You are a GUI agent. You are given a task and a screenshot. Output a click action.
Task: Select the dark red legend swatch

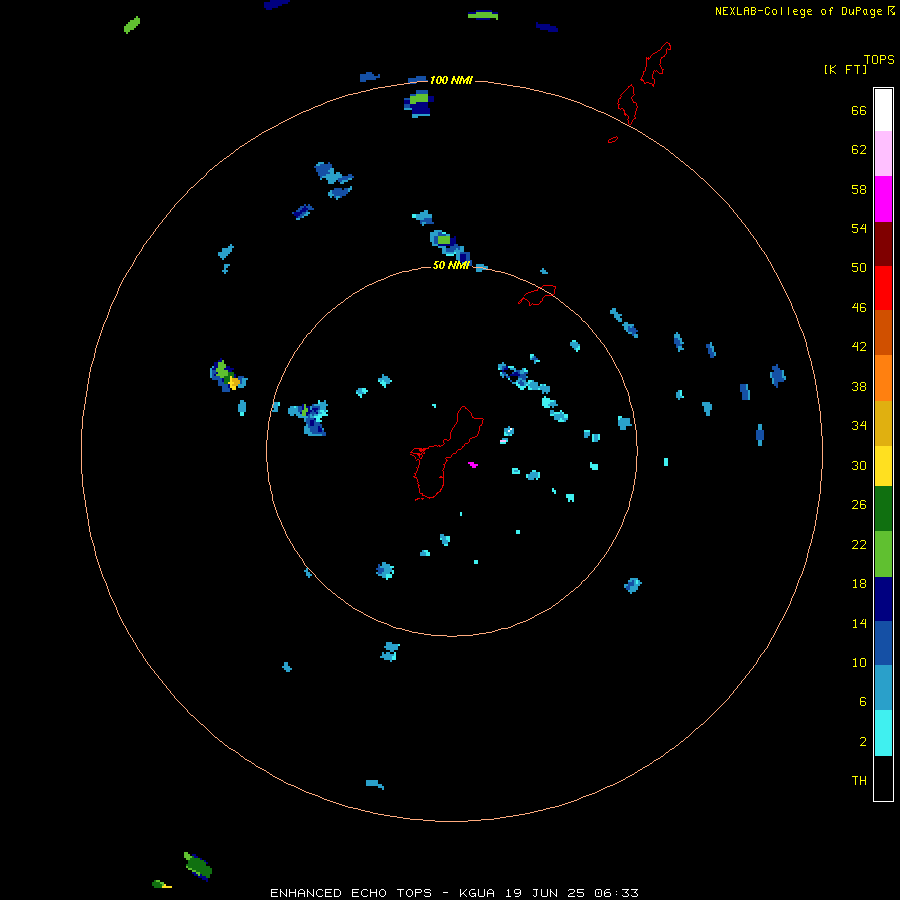coord(883,244)
